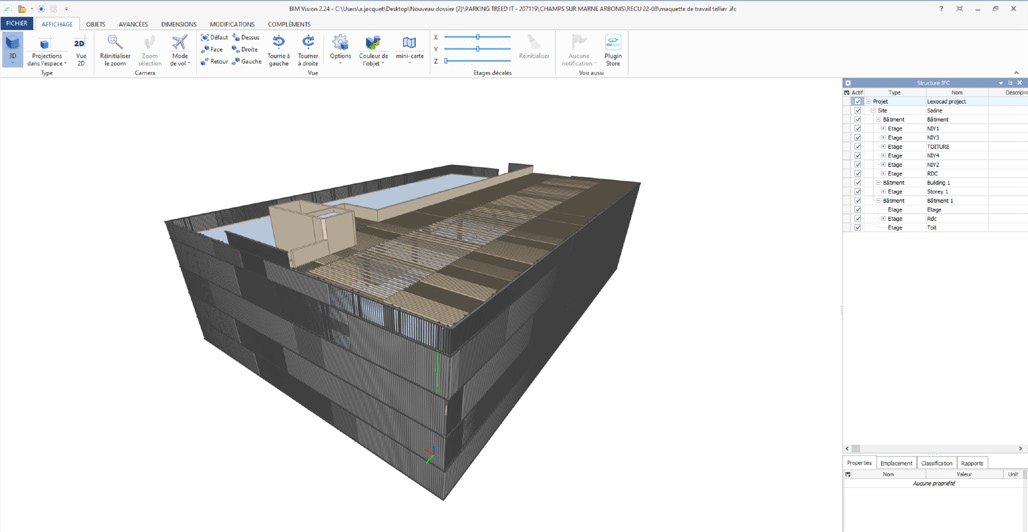
Task: Uncheck Actif for Etage TOITURE
Action: 858,147
